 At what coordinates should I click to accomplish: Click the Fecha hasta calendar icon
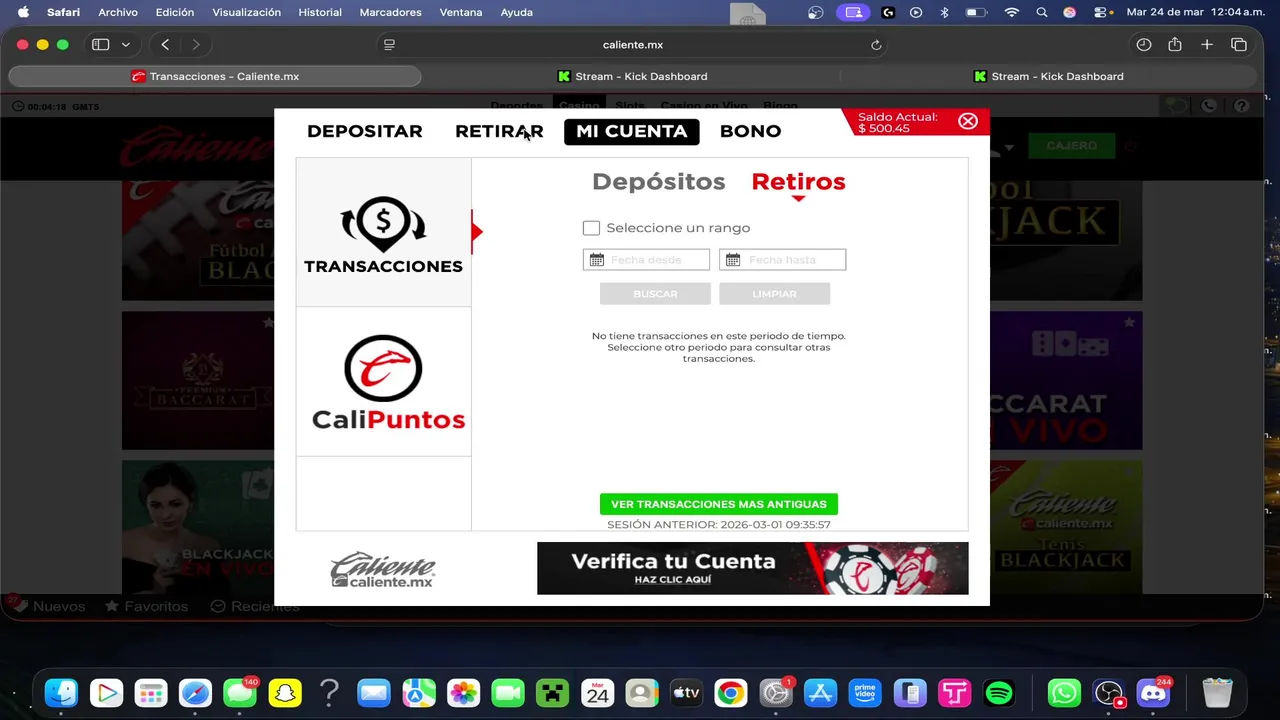click(x=733, y=260)
